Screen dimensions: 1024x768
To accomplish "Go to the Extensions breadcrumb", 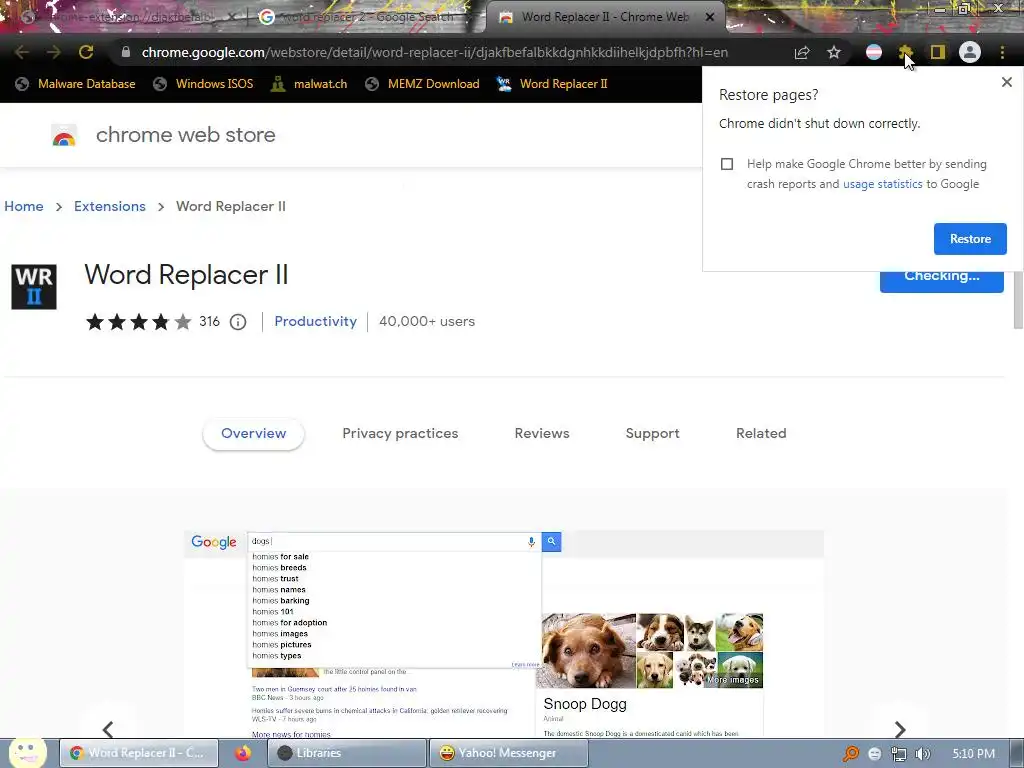I will click(110, 206).
